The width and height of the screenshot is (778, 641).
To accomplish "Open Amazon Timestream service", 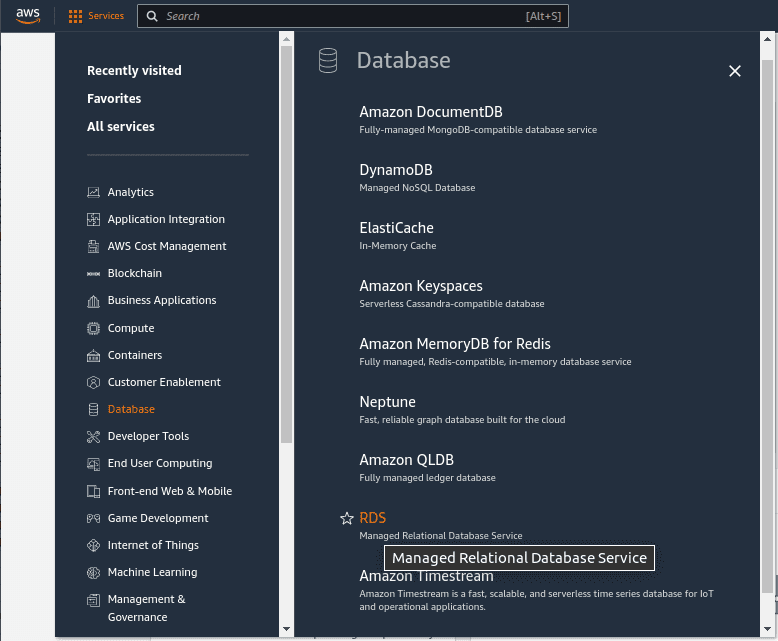I will click(x=426, y=576).
